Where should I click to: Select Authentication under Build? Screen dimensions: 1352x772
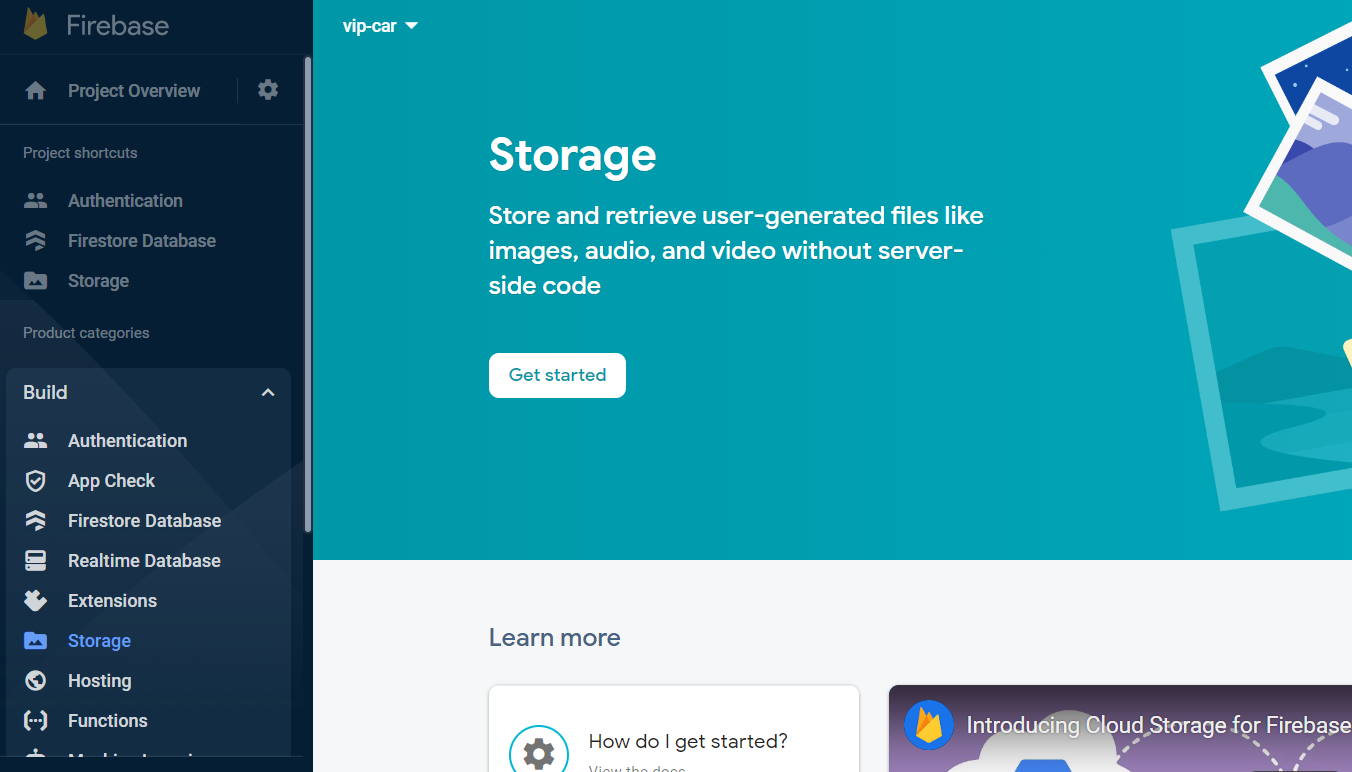[127, 441]
